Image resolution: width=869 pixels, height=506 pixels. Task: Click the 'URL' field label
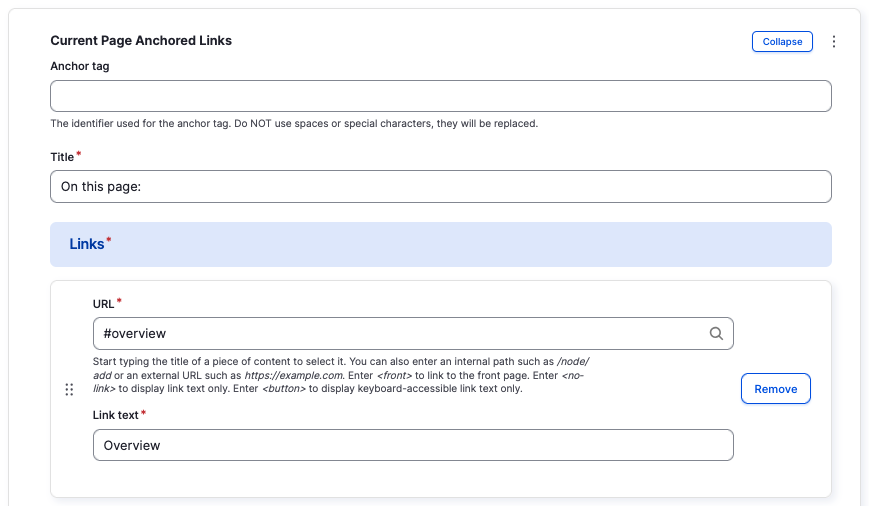click(x=103, y=303)
